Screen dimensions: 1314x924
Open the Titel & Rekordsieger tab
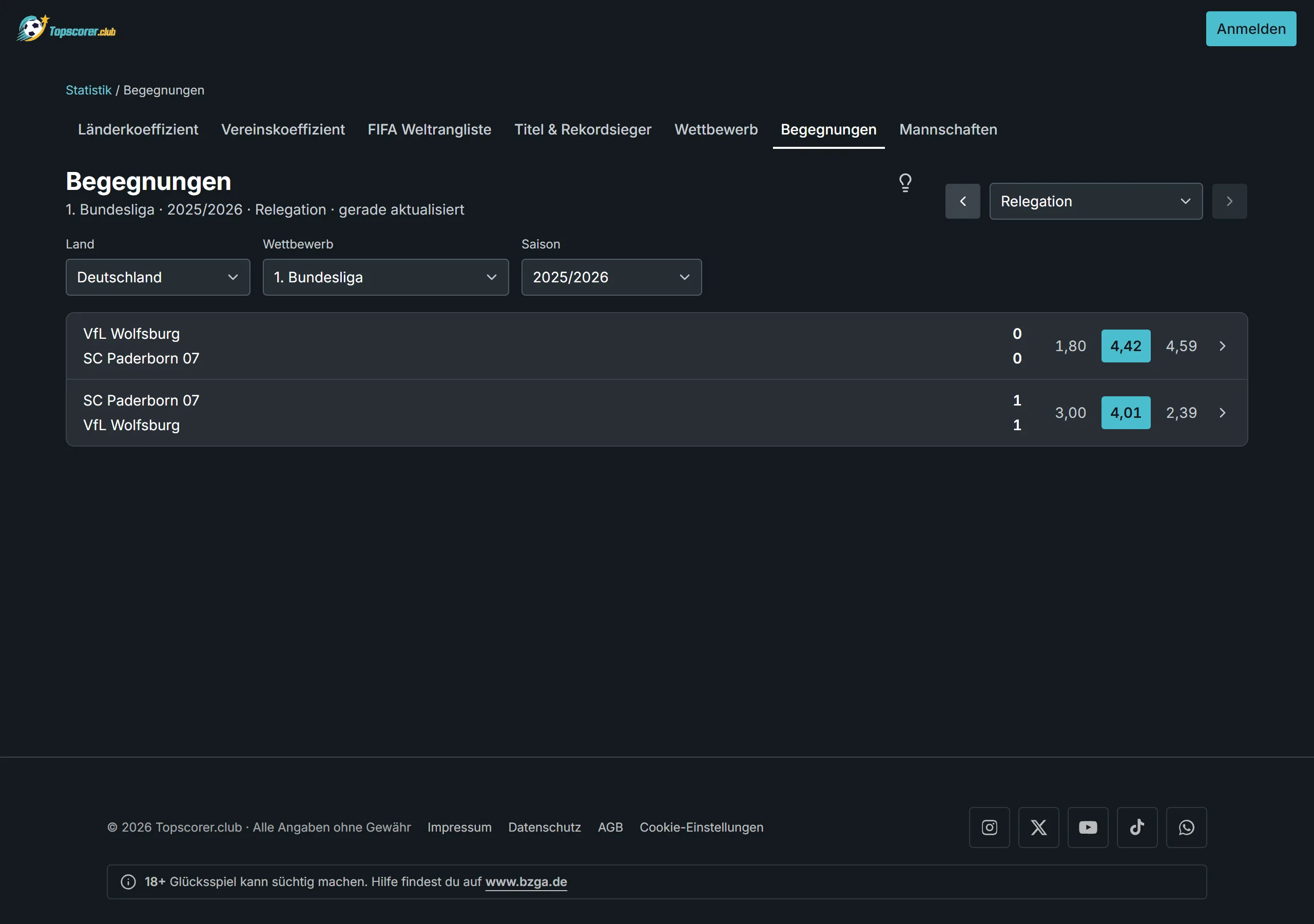point(583,129)
